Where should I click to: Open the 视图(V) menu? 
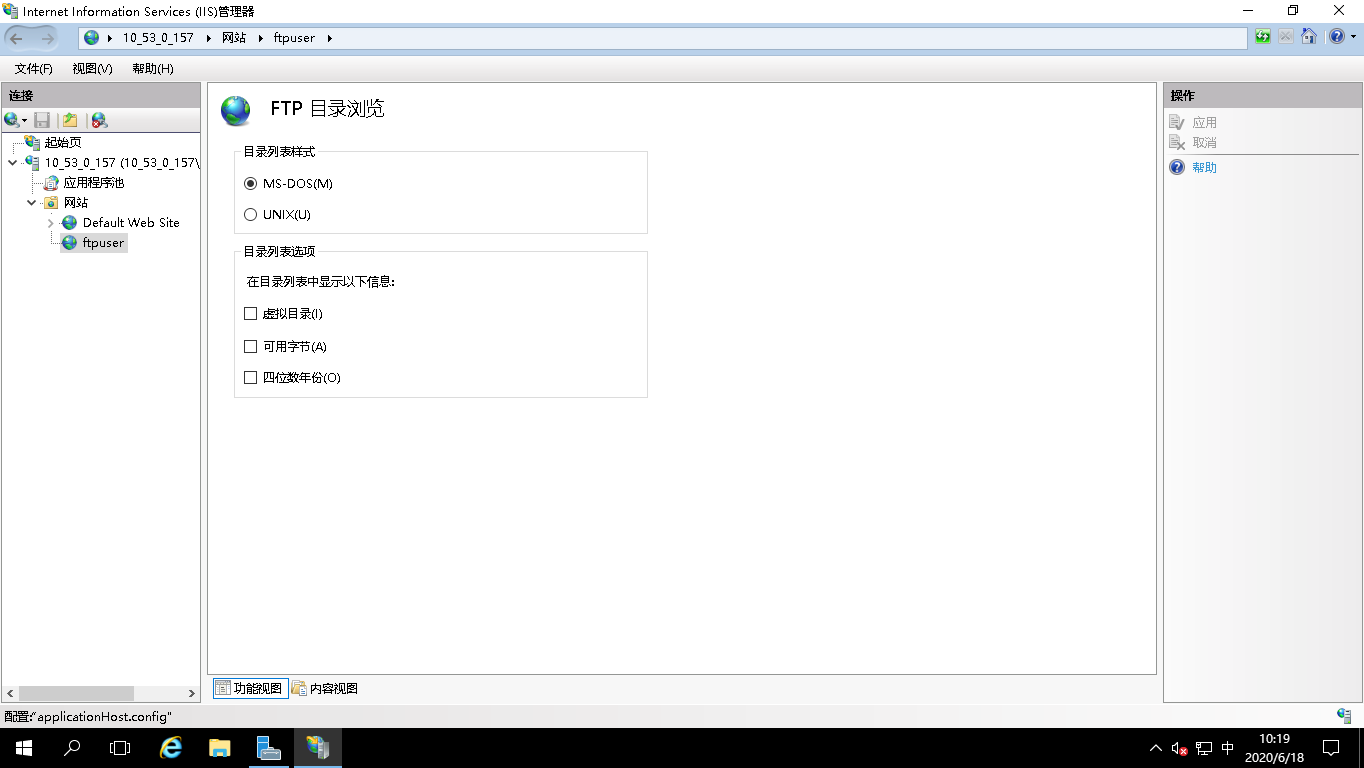92,69
